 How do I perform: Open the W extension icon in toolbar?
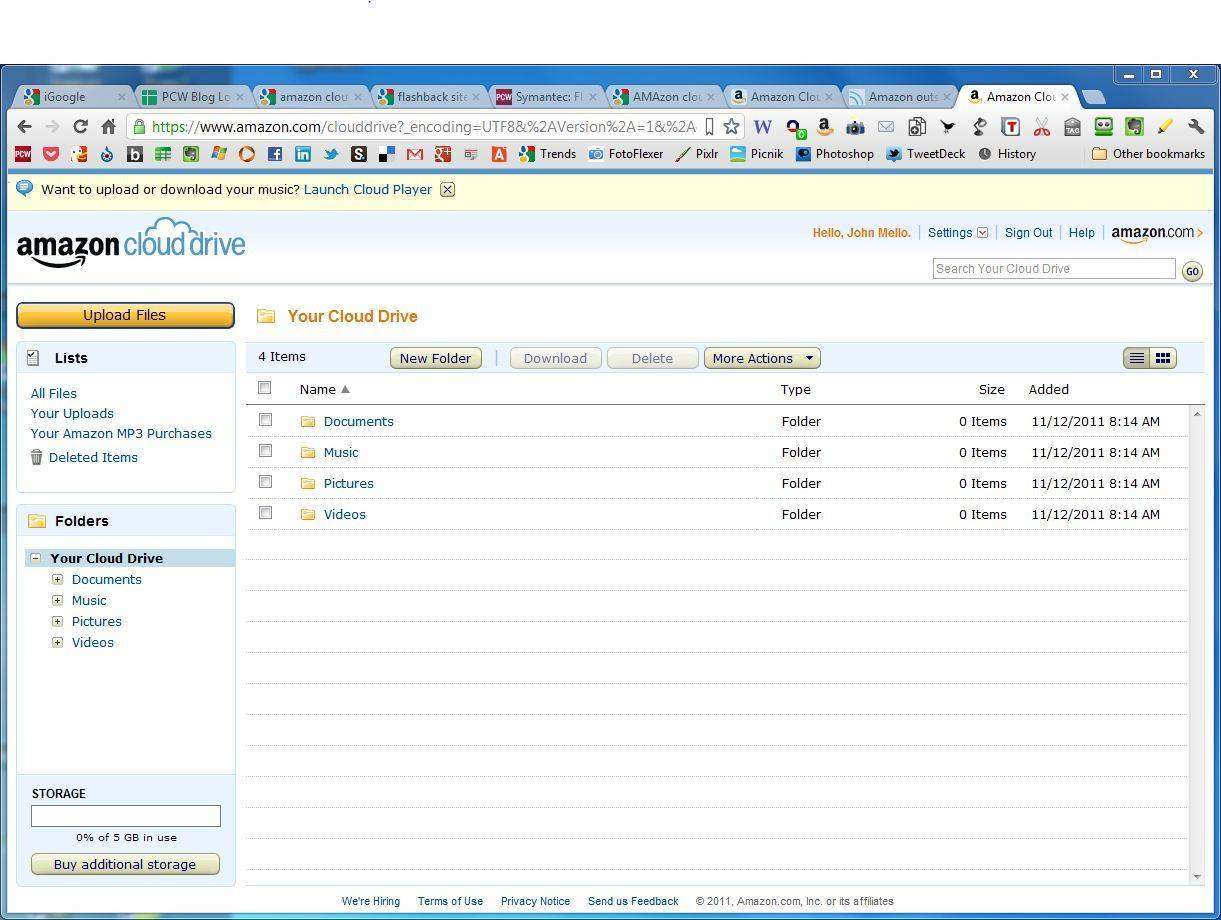762,127
